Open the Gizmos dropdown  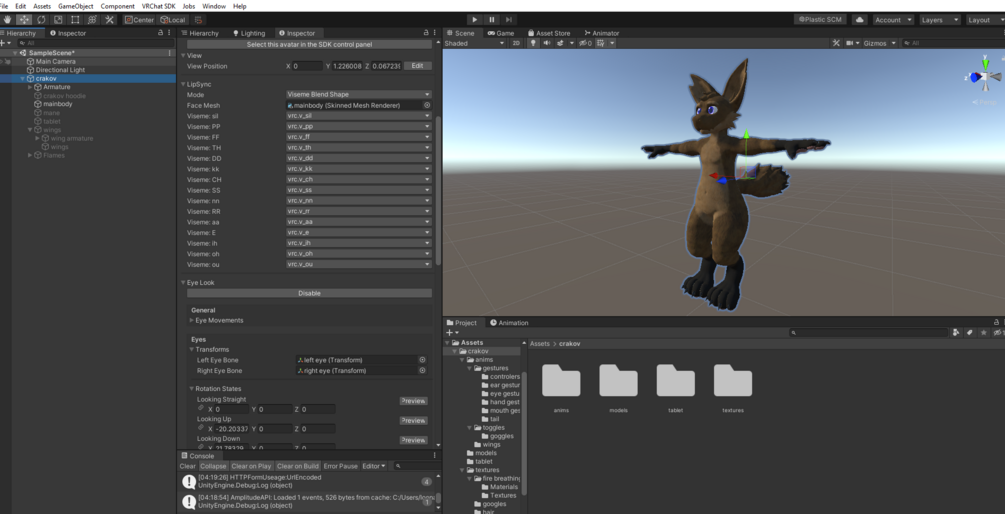879,43
